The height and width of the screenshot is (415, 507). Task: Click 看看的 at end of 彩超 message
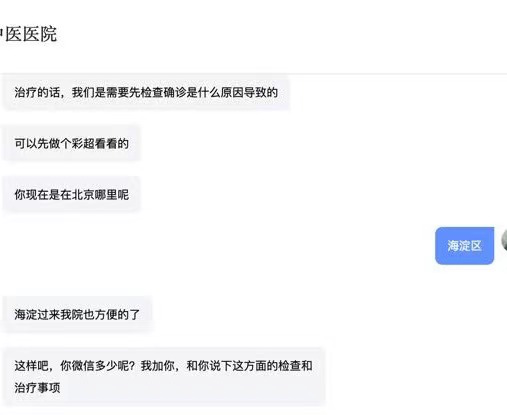(x=112, y=143)
